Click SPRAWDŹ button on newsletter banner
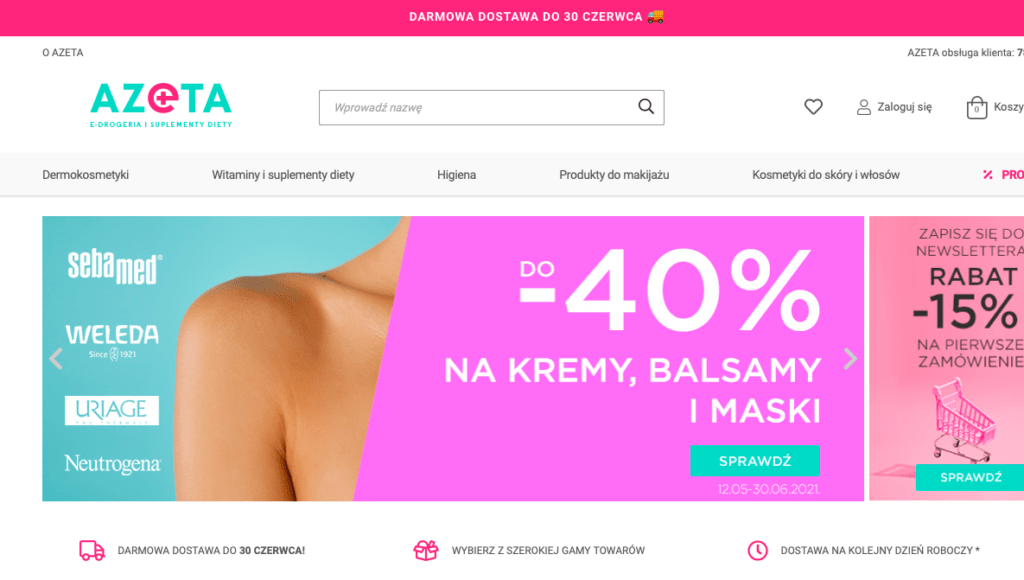Viewport: 1024px width, 580px height. (970, 477)
